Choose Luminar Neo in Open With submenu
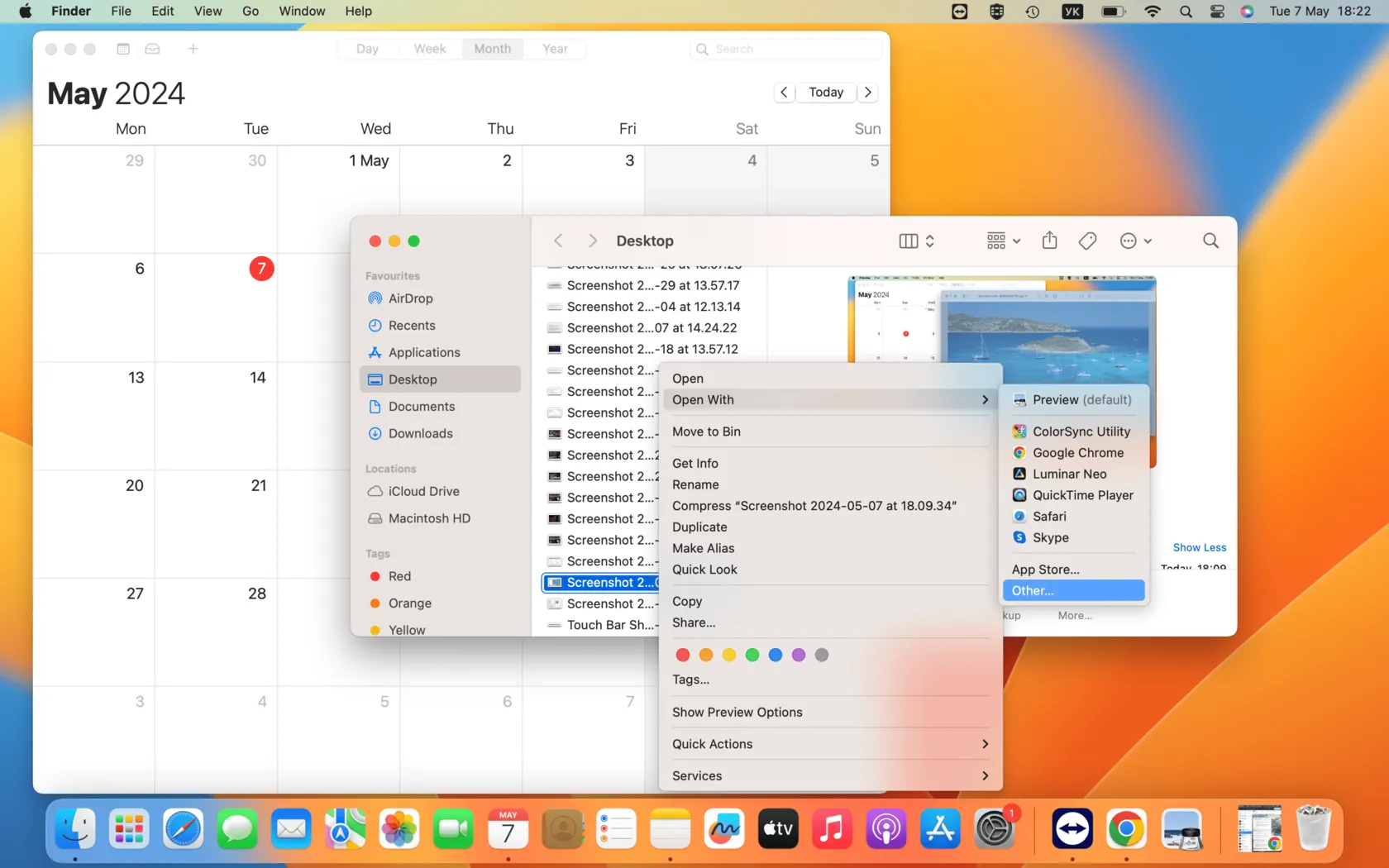The image size is (1389, 868). coord(1069,474)
